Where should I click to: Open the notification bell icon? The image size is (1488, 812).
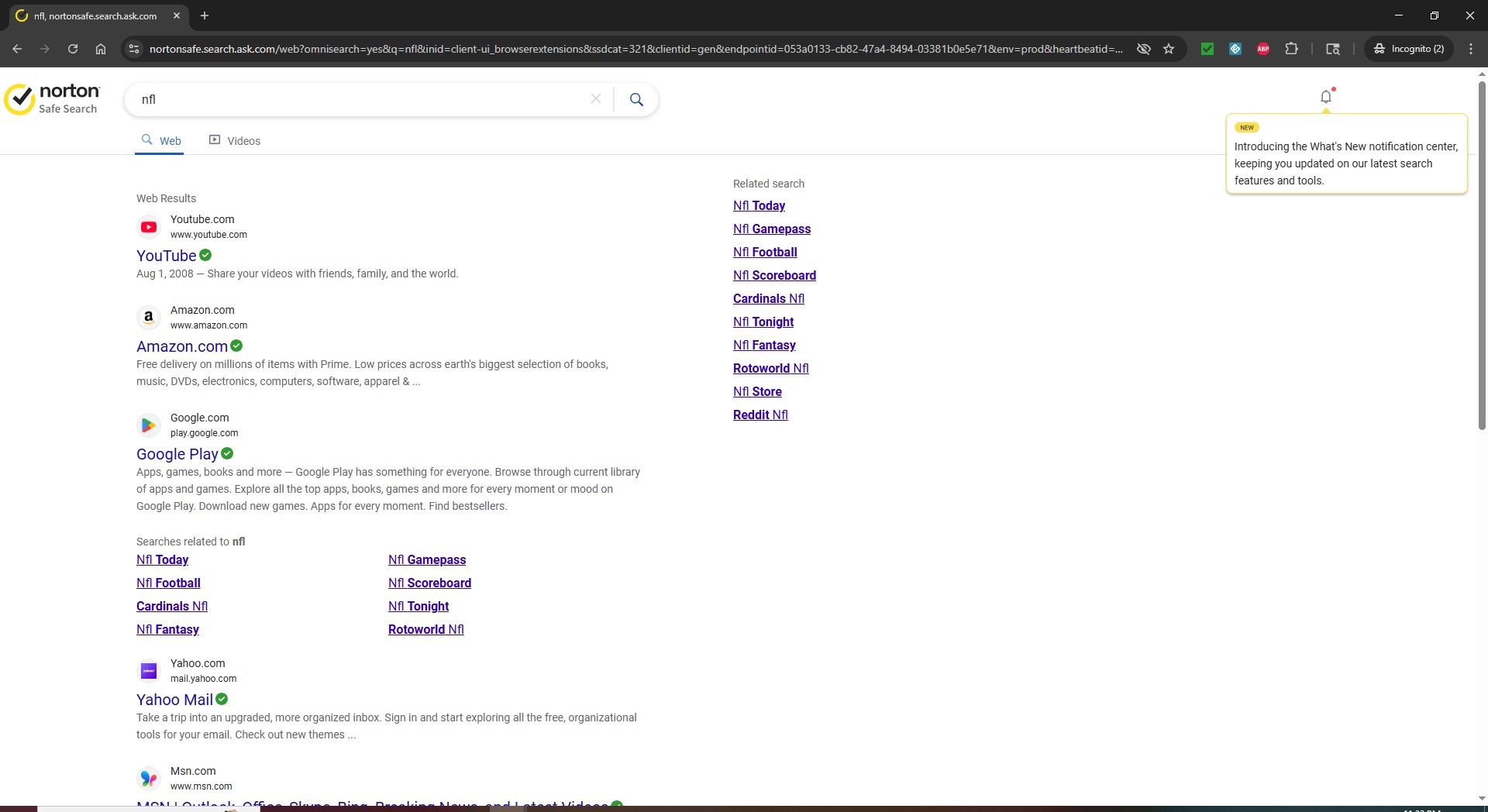pos(1326,97)
